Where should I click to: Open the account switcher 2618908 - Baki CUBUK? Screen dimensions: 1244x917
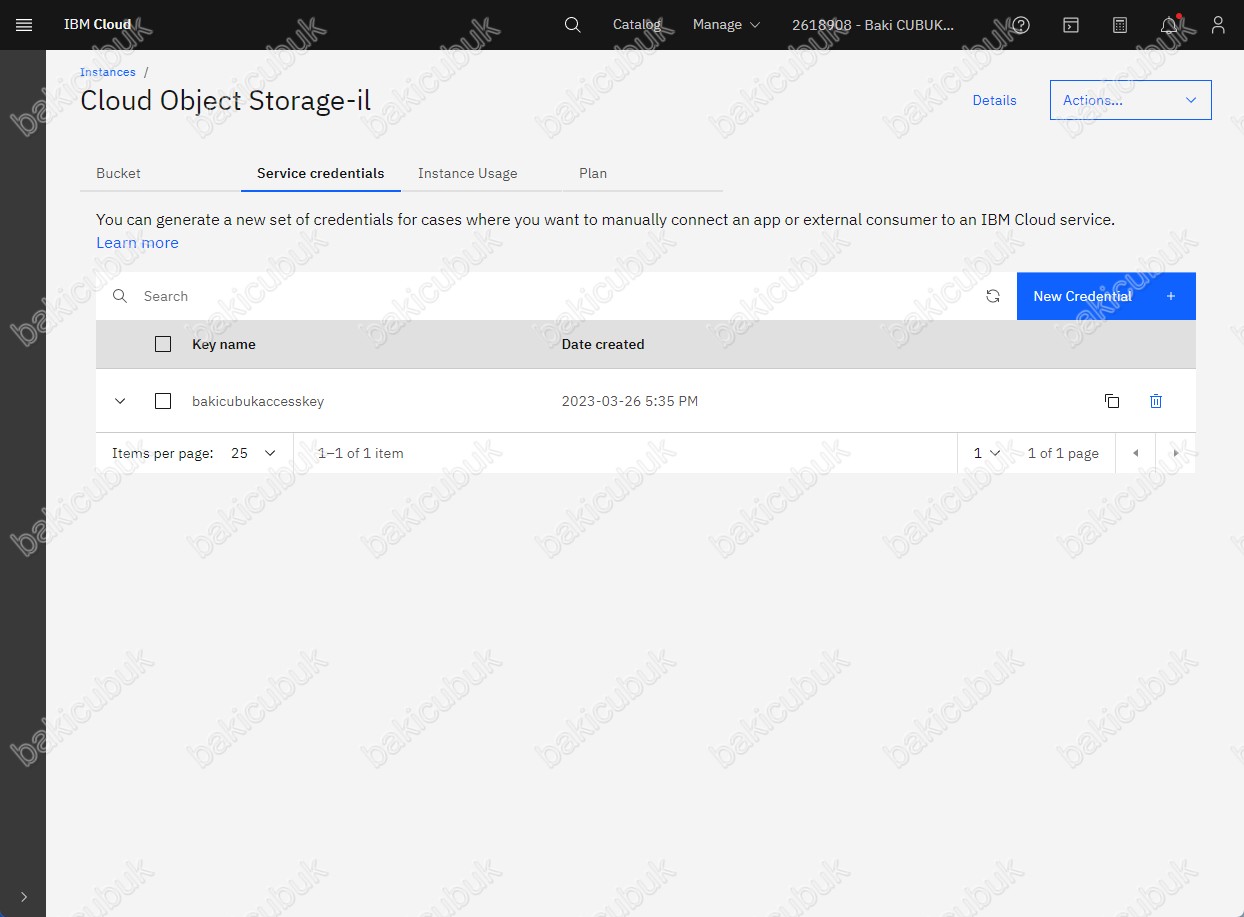click(x=873, y=25)
